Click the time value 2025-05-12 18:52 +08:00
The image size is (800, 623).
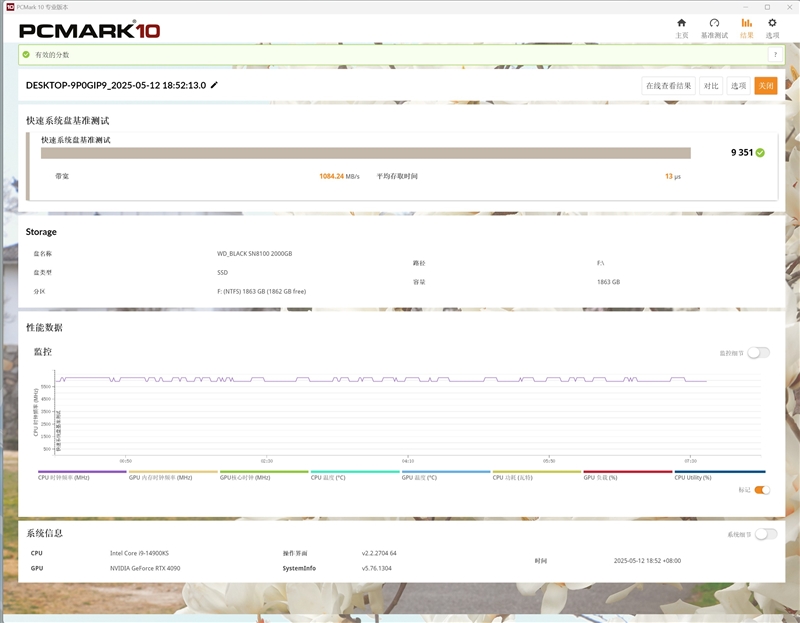(647, 560)
